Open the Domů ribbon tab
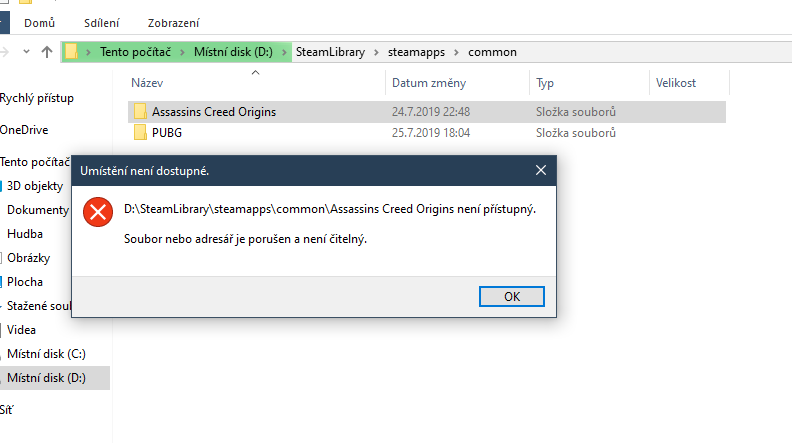Viewport: 792px width, 443px height. click(x=39, y=23)
